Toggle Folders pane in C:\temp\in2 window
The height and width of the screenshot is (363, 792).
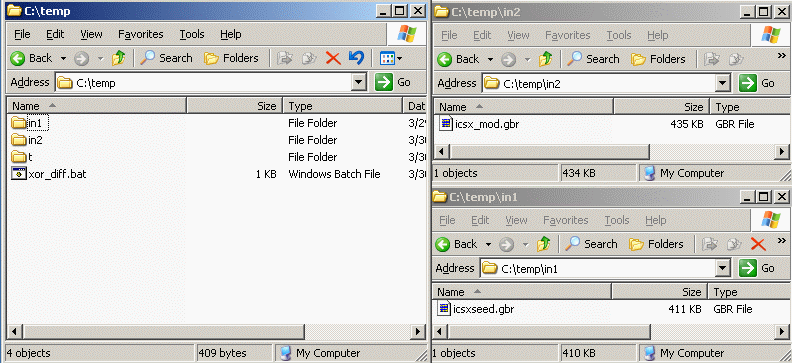659,60
